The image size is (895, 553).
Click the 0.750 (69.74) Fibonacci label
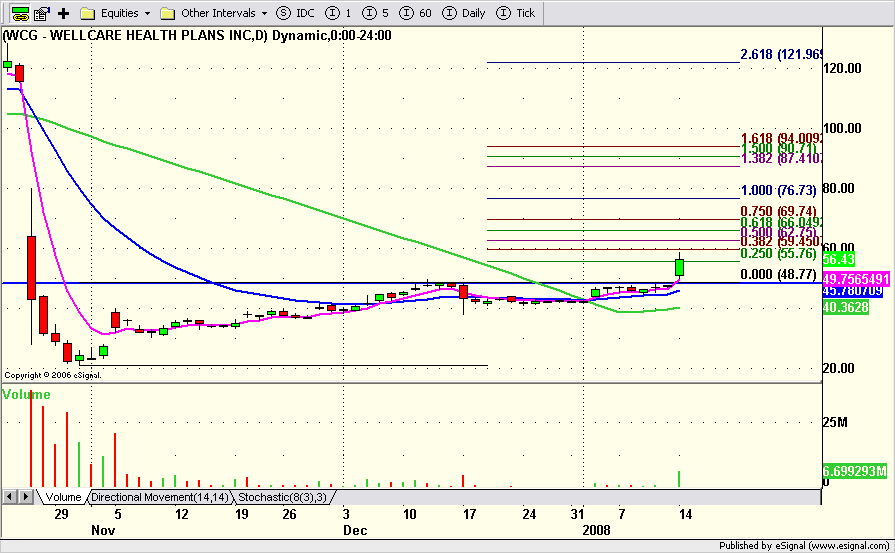point(779,211)
